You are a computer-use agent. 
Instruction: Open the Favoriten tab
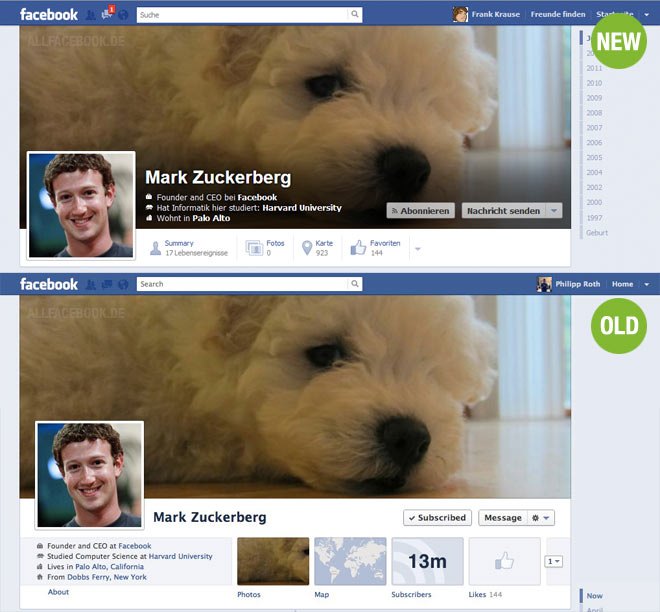coord(375,248)
